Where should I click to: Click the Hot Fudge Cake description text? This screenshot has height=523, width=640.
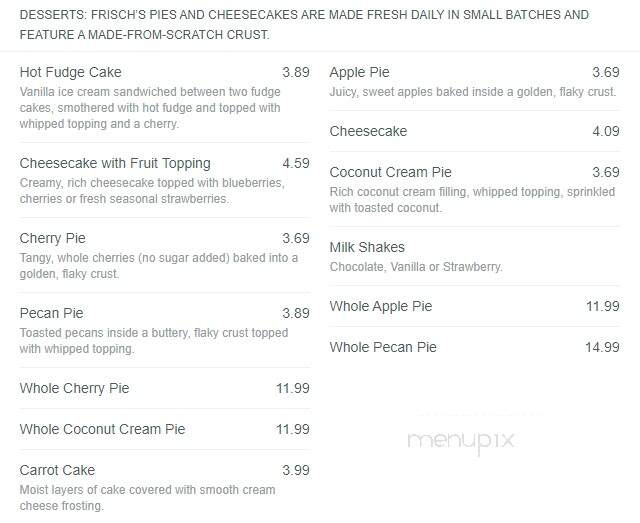[150, 108]
